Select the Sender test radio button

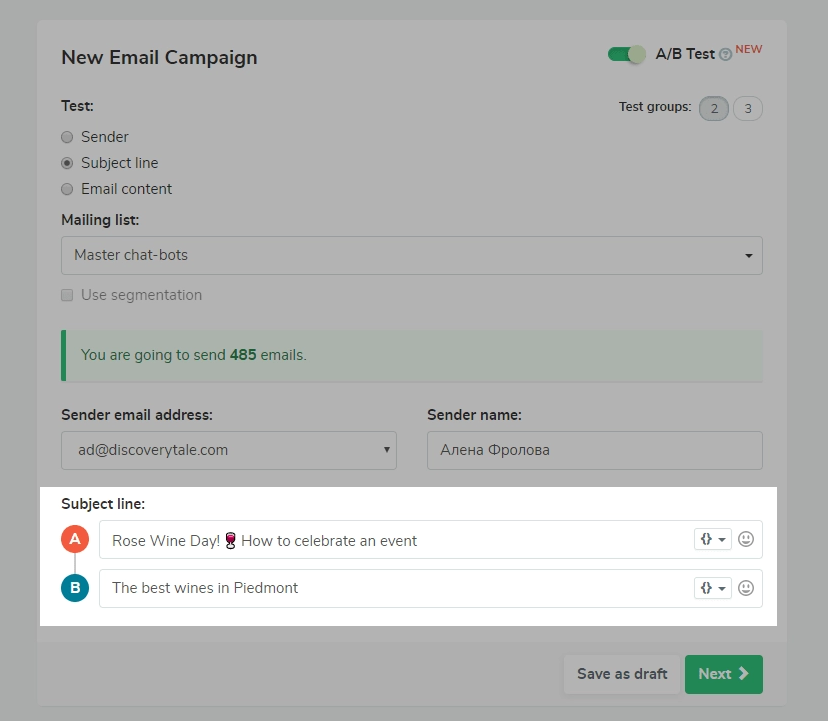[x=67, y=136]
